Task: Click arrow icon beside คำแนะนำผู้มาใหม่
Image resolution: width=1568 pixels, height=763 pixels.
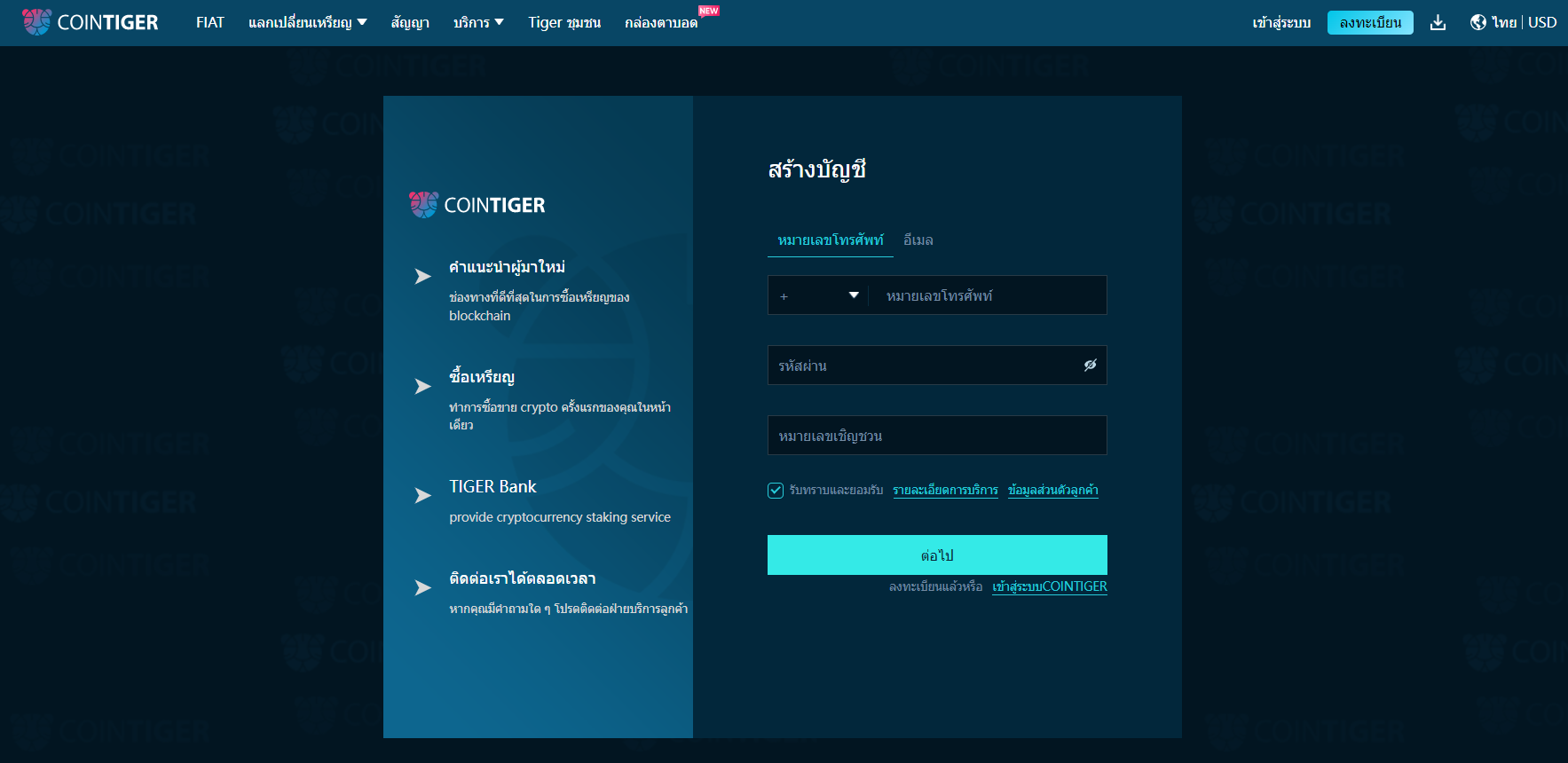Action: click(x=423, y=277)
